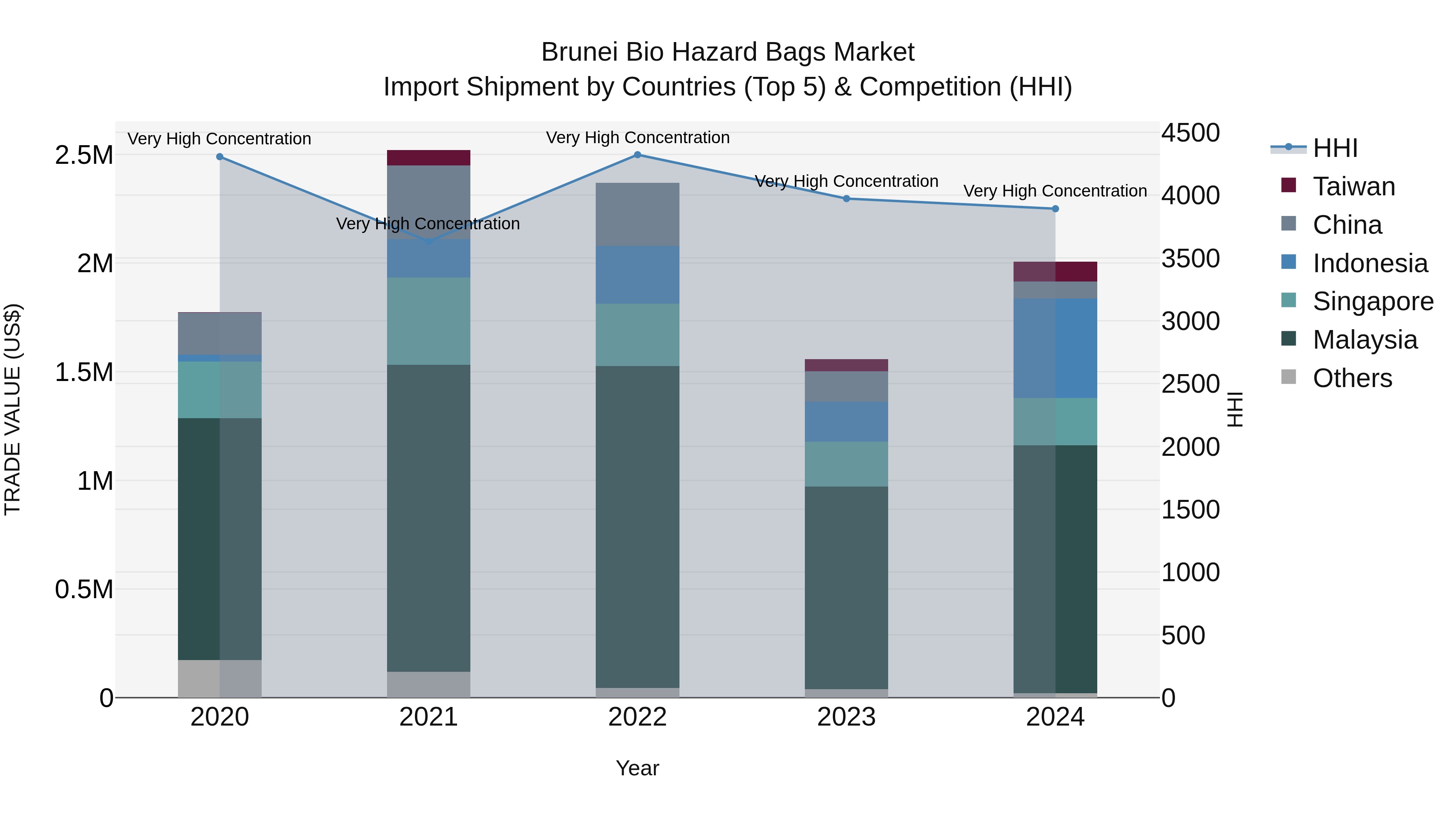Toggle the HHI legend entry
Image resolution: width=1456 pixels, height=819 pixels.
pyautogui.click(x=1314, y=148)
